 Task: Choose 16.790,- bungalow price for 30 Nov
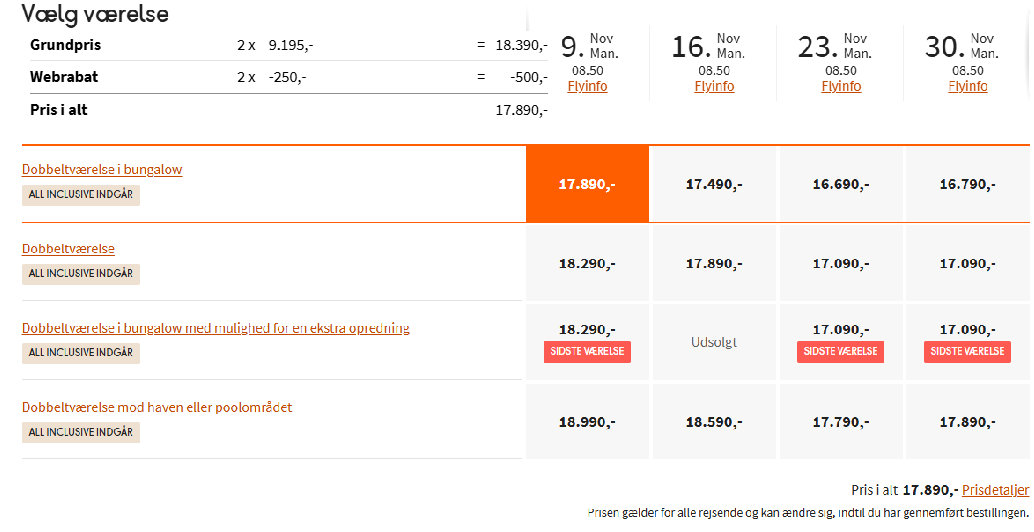pyautogui.click(x=968, y=184)
